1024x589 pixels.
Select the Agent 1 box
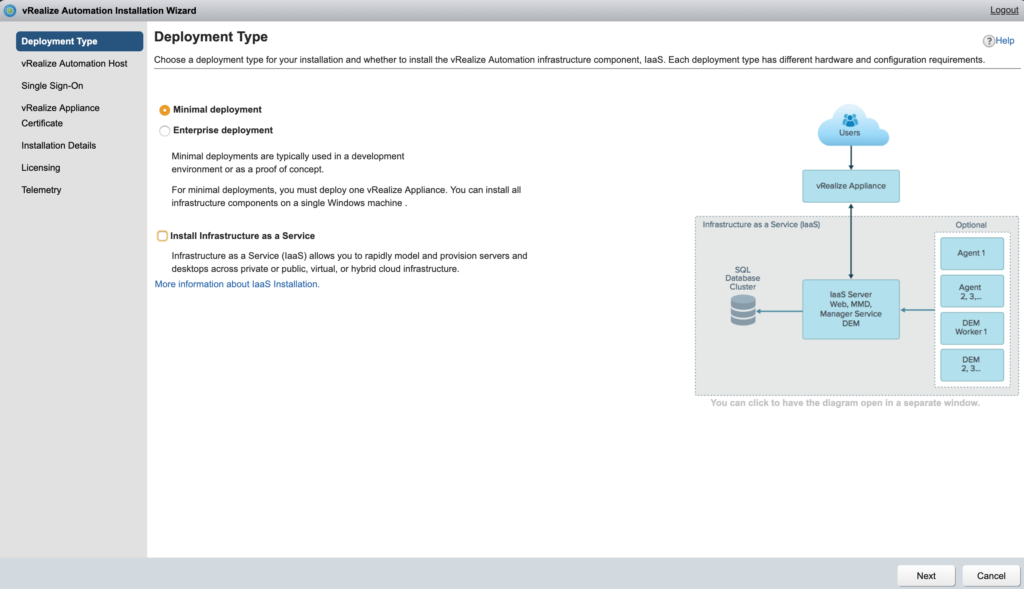(971, 253)
